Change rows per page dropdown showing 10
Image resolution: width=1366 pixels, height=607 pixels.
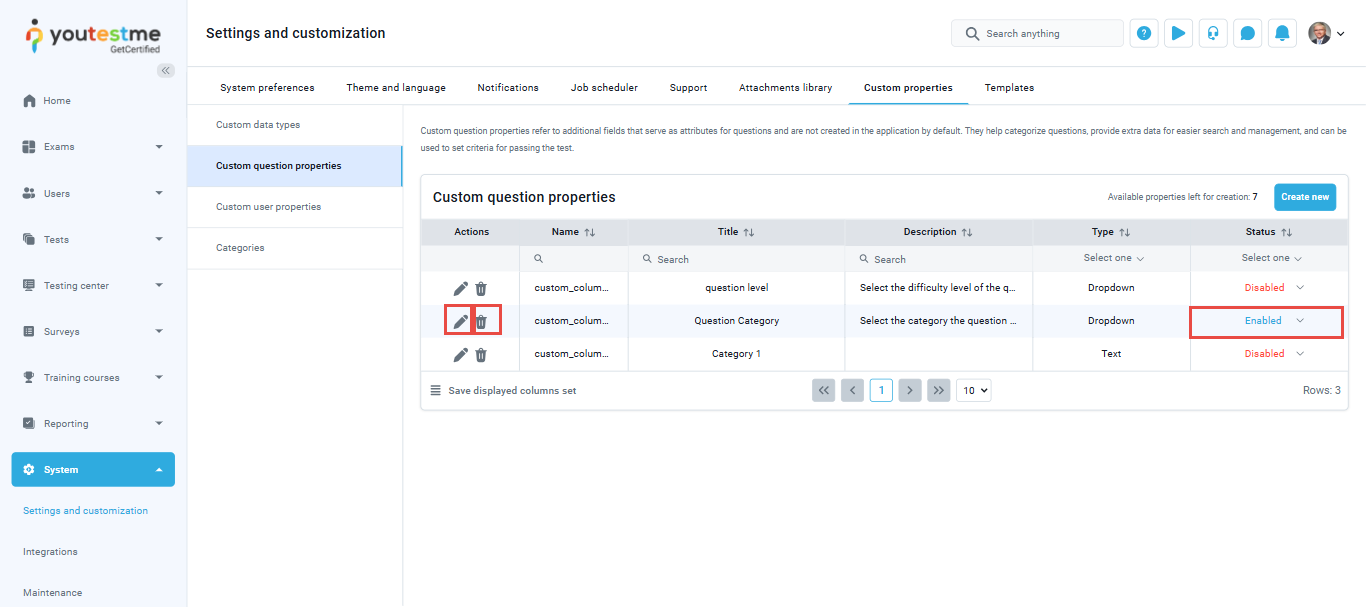[x=973, y=390]
